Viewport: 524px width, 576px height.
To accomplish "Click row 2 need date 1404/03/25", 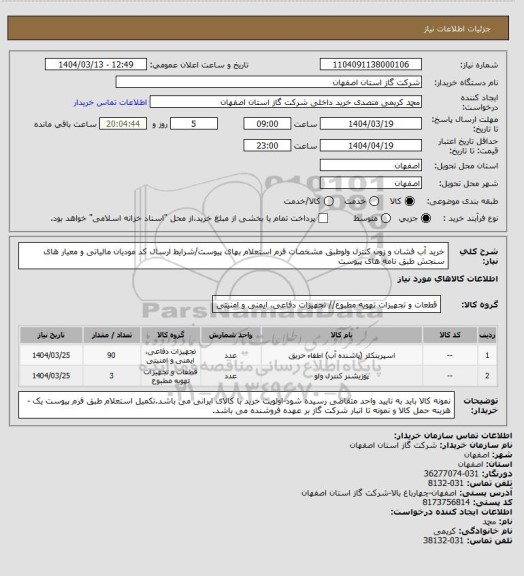I will tap(51, 376).
